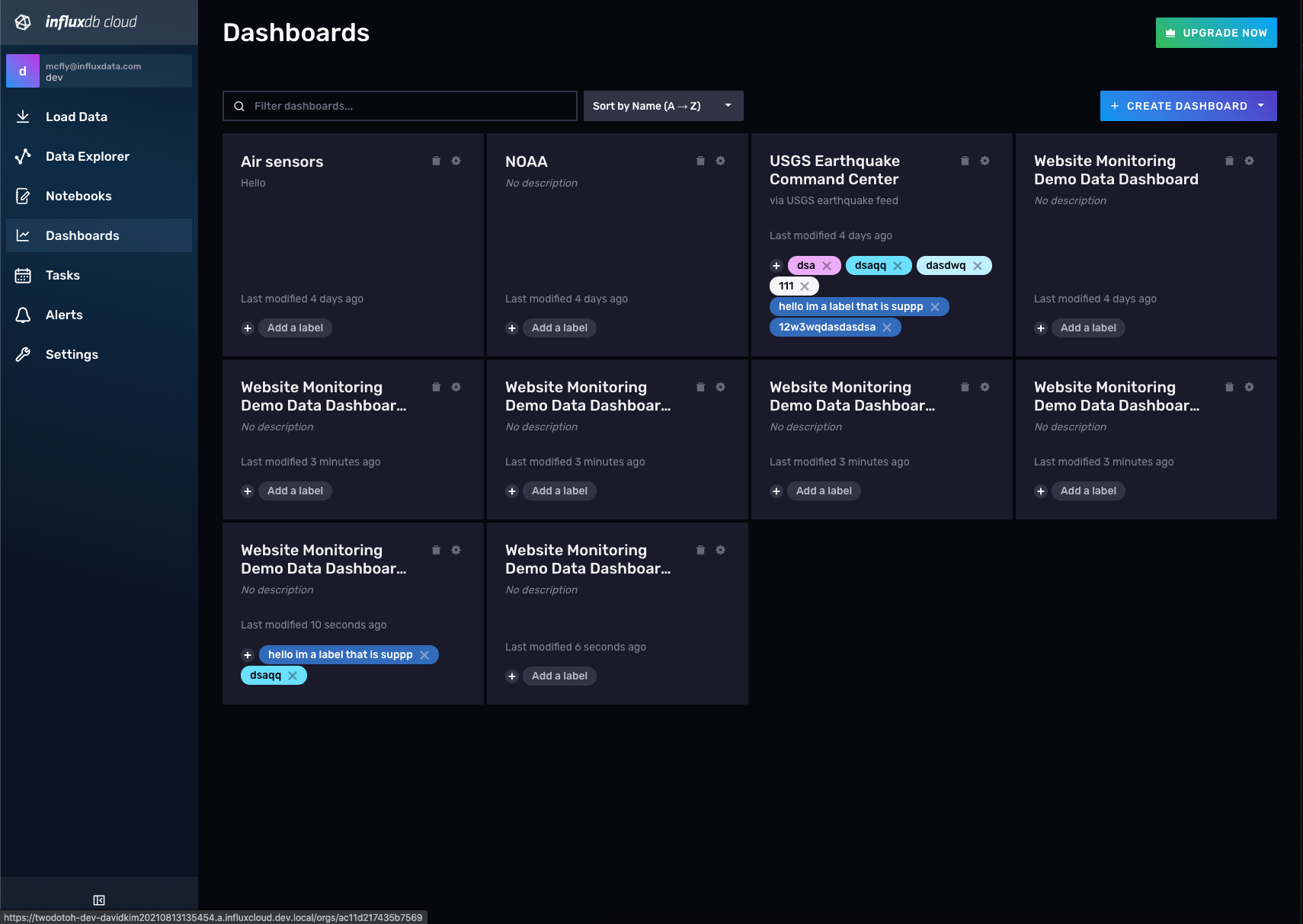1303x924 pixels.
Task: Select the dev account avatar in the sidebar
Action: pyautogui.click(x=23, y=70)
